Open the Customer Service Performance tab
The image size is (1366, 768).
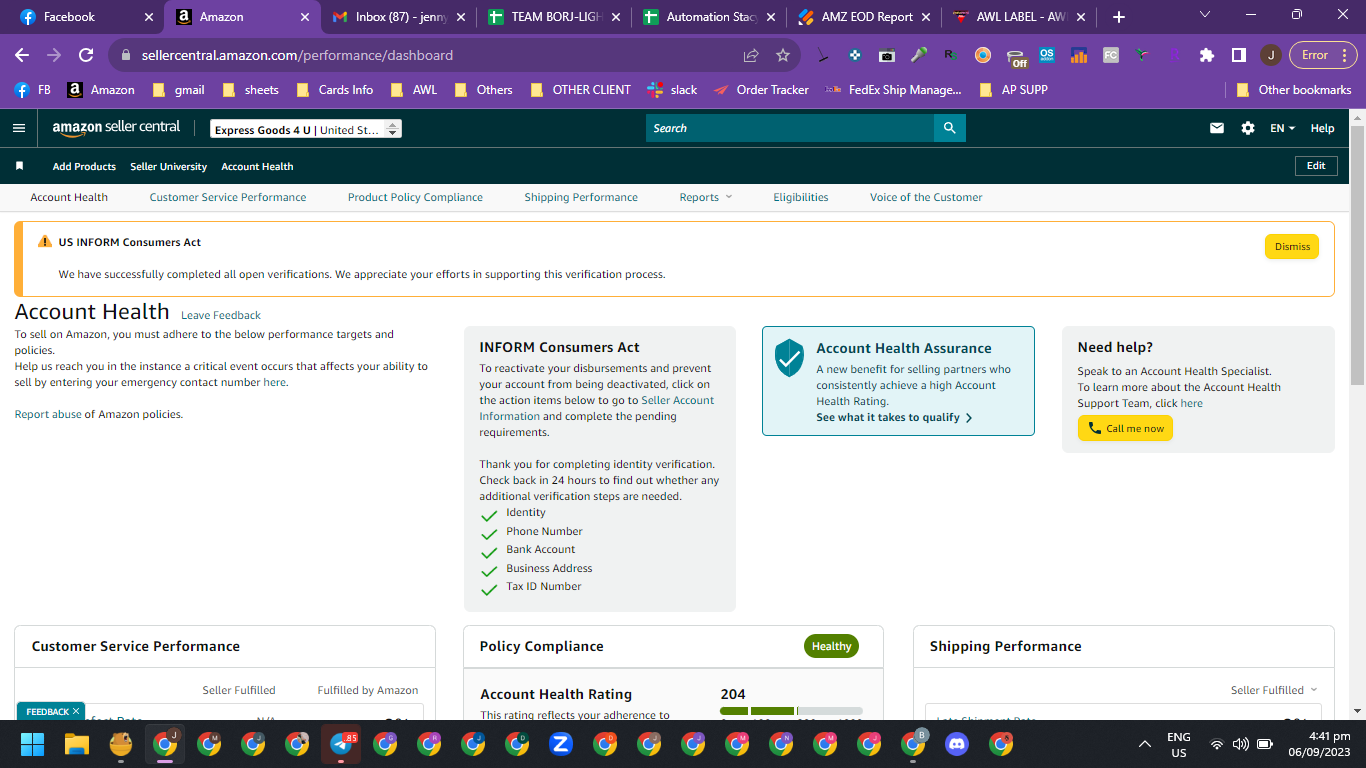(228, 197)
